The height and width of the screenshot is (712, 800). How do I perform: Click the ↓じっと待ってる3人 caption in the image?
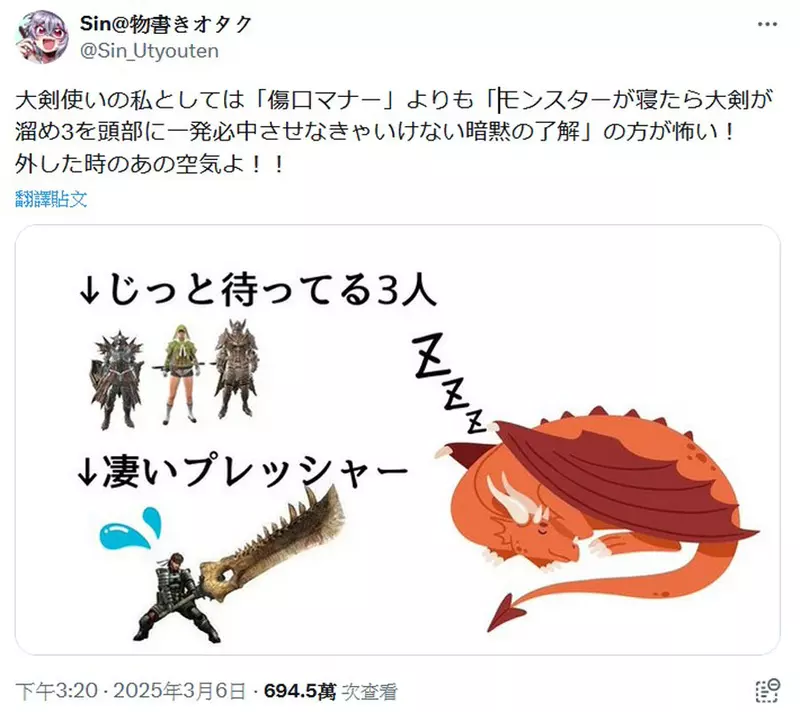[258, 289]
